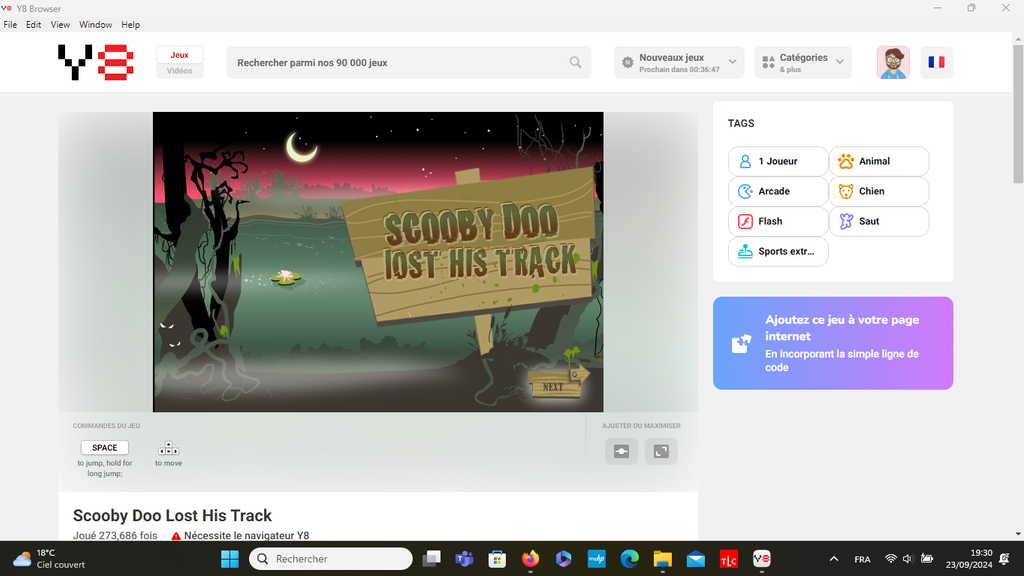
Task: Open the user avatar profile
Action: (893, 62)
